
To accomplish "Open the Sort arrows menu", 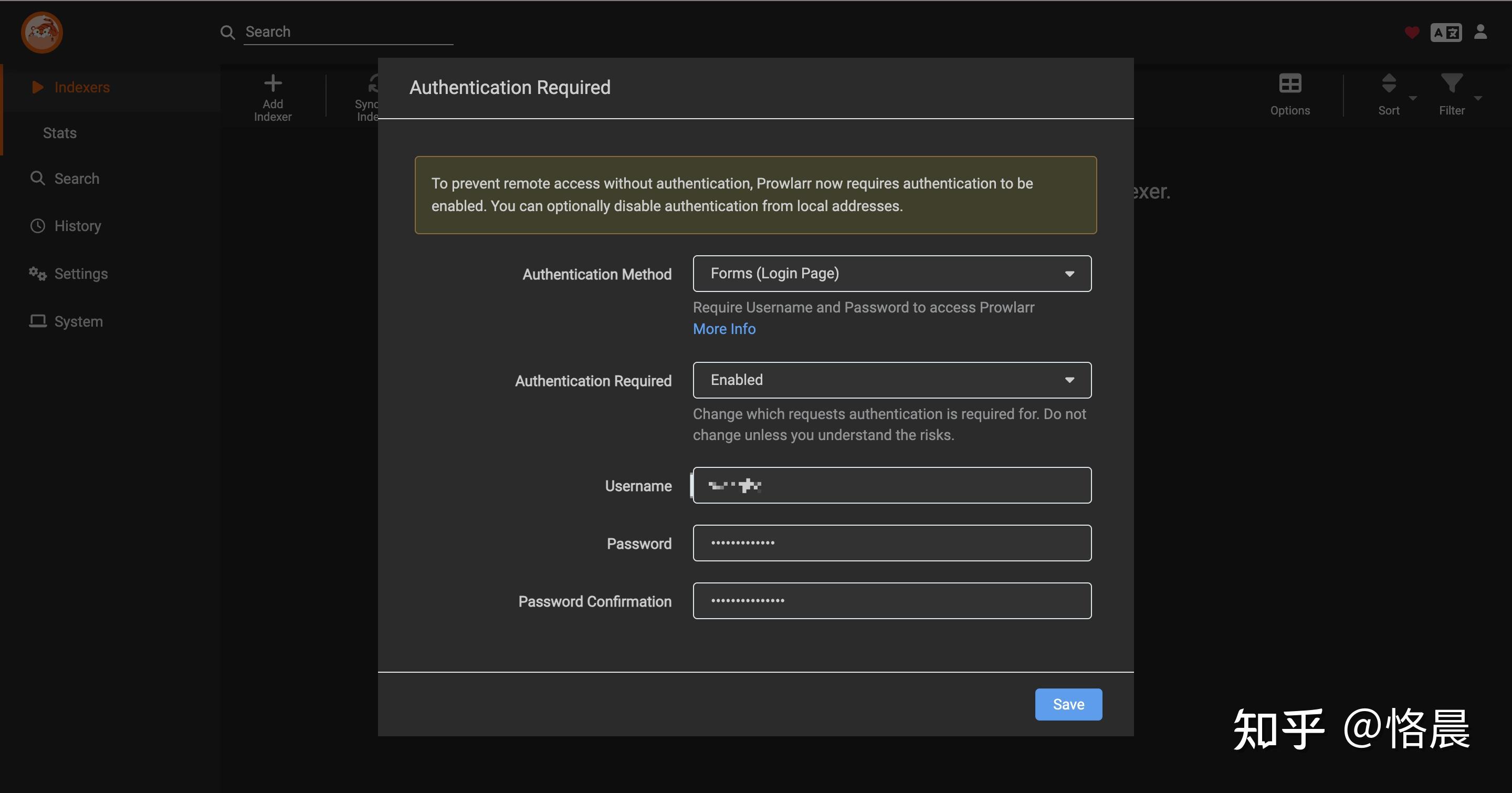I will click(x=1389, y=84).
